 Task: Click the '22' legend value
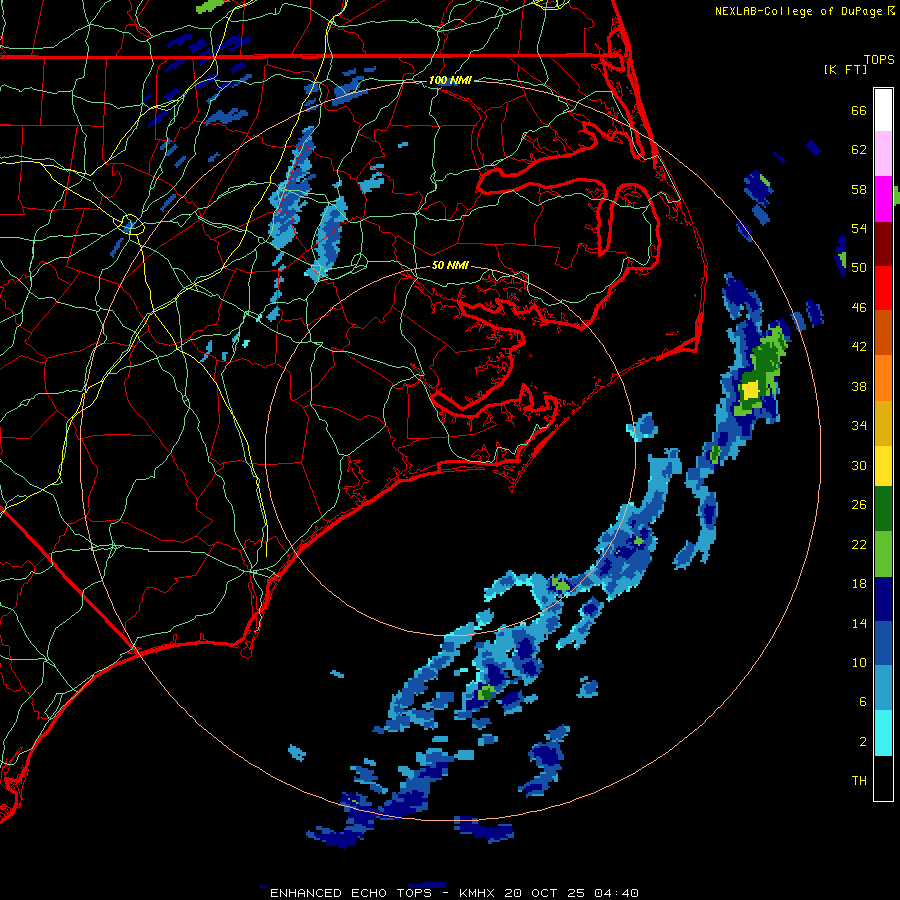click(859, 544)
